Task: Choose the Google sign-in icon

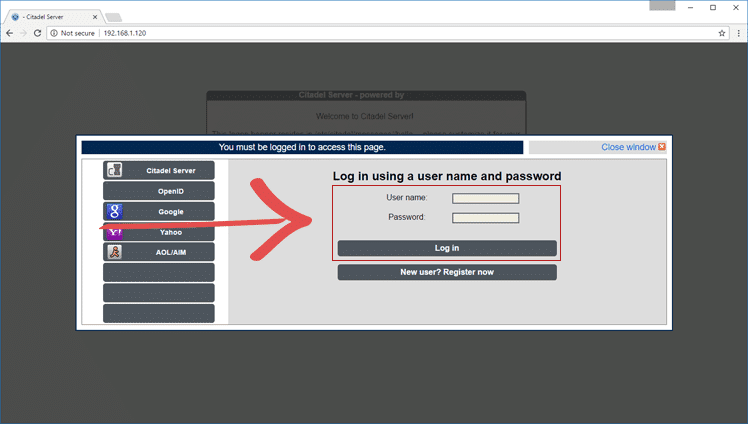Action: [x=114, y=211]
